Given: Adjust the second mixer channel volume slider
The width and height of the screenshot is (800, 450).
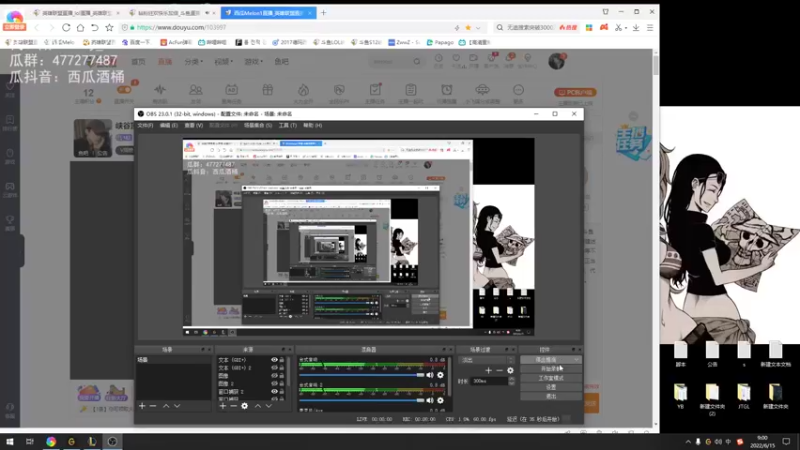Looking at the screenshot, I should pos(362,401).
